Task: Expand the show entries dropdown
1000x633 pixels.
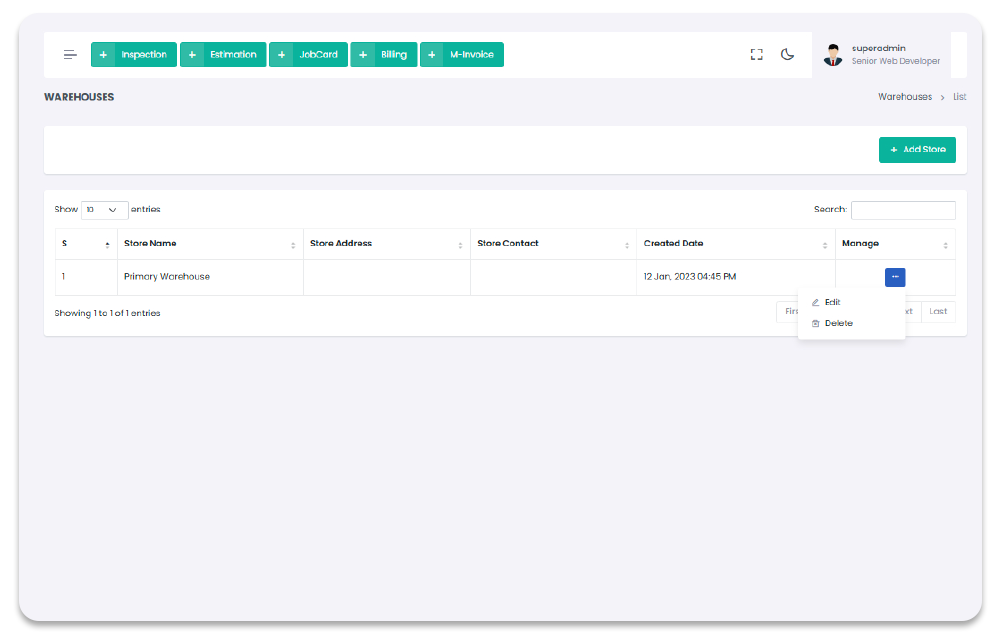Action: (104, 210)
